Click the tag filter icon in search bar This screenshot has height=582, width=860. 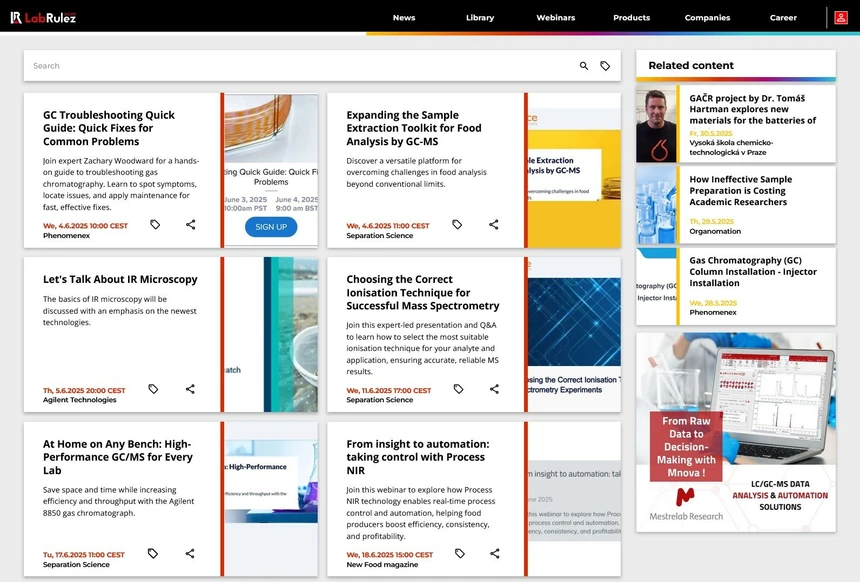(605, 66)
